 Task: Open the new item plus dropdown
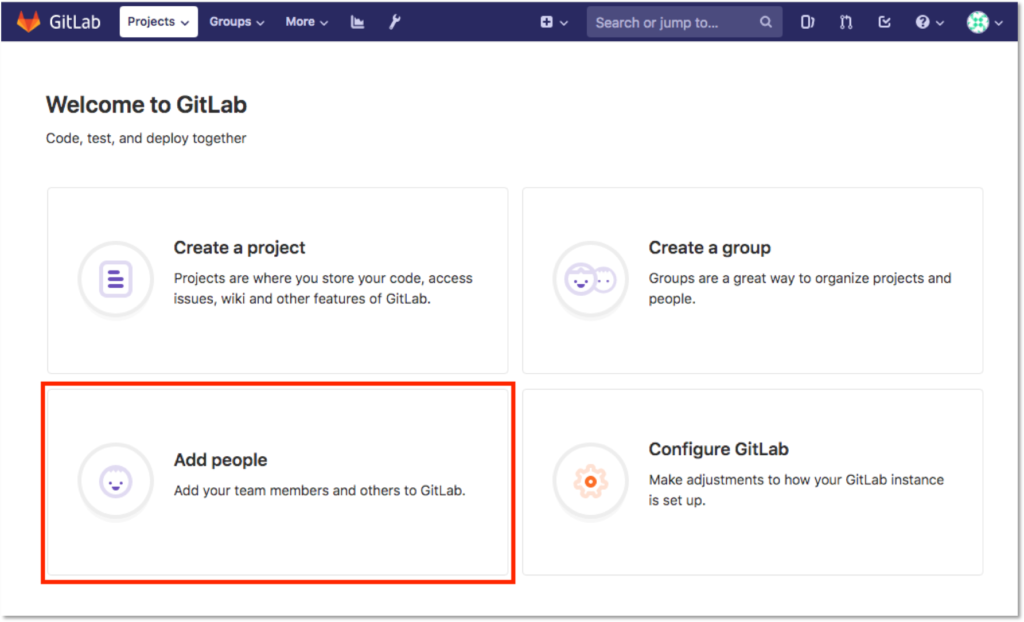click(x=554, y=22)
